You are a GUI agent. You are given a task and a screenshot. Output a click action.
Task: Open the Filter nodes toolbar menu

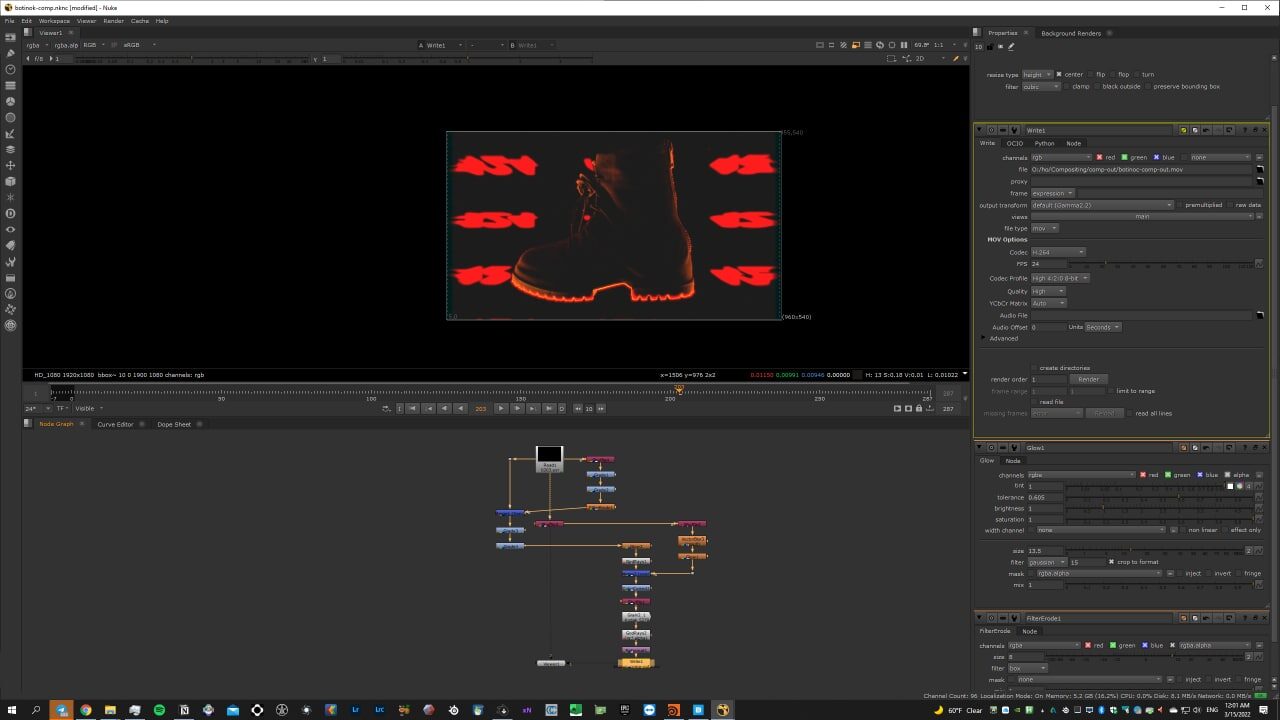pos(11,117)
